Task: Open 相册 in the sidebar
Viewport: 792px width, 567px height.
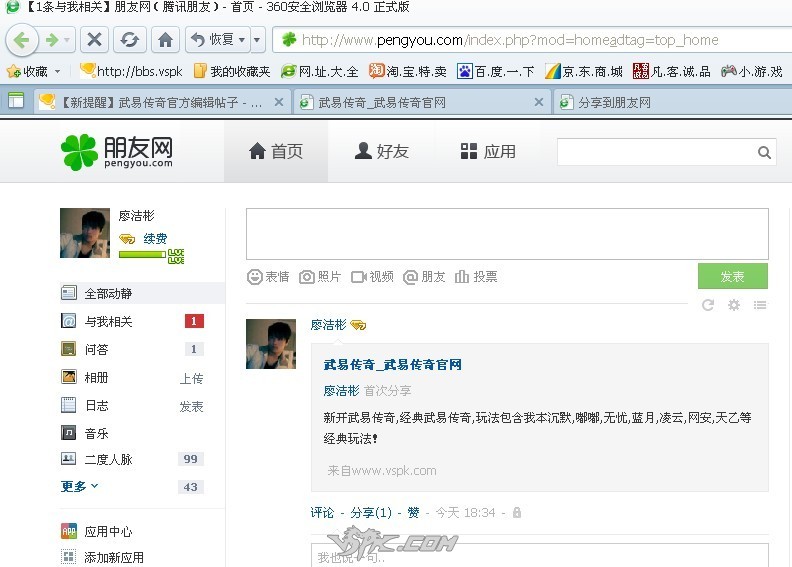Action: coord(96,377)
